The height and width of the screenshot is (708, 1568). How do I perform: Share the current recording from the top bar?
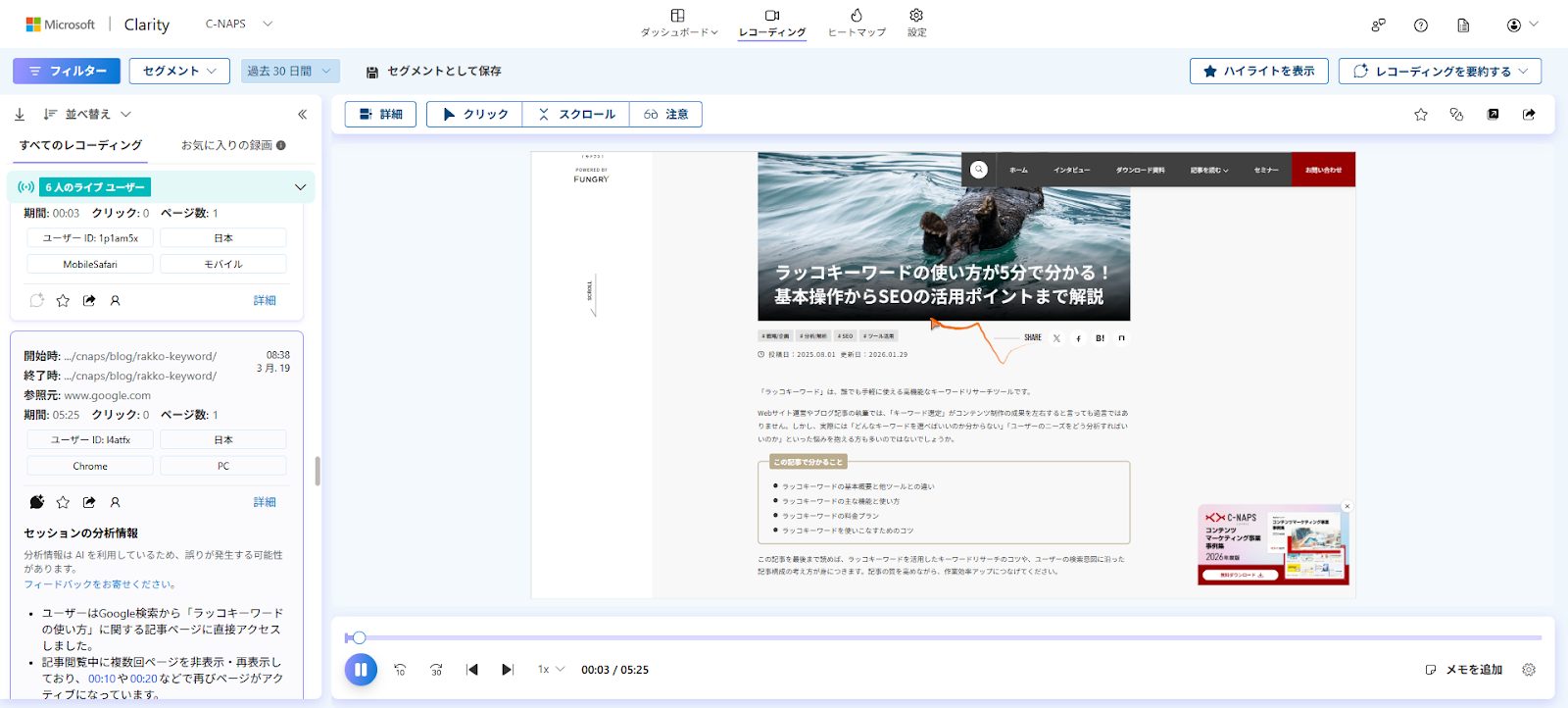tap(1529, 115)
